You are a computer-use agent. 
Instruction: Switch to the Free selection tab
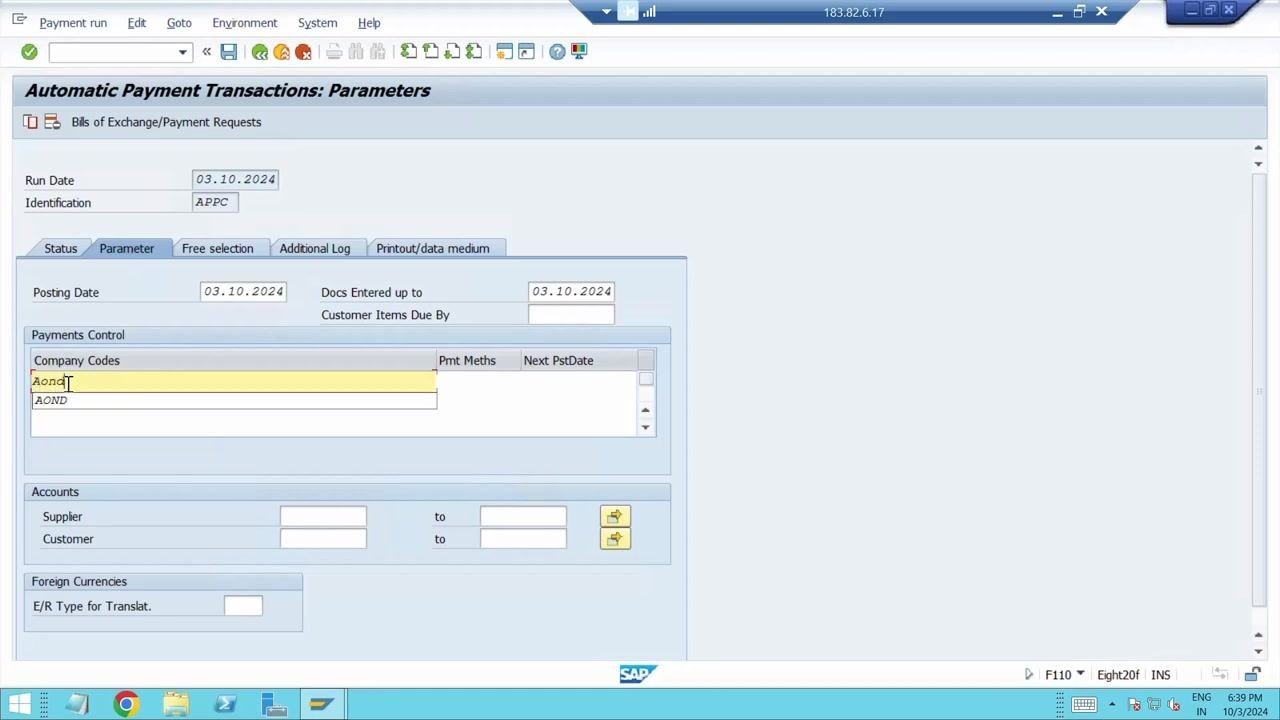point(218,248)
